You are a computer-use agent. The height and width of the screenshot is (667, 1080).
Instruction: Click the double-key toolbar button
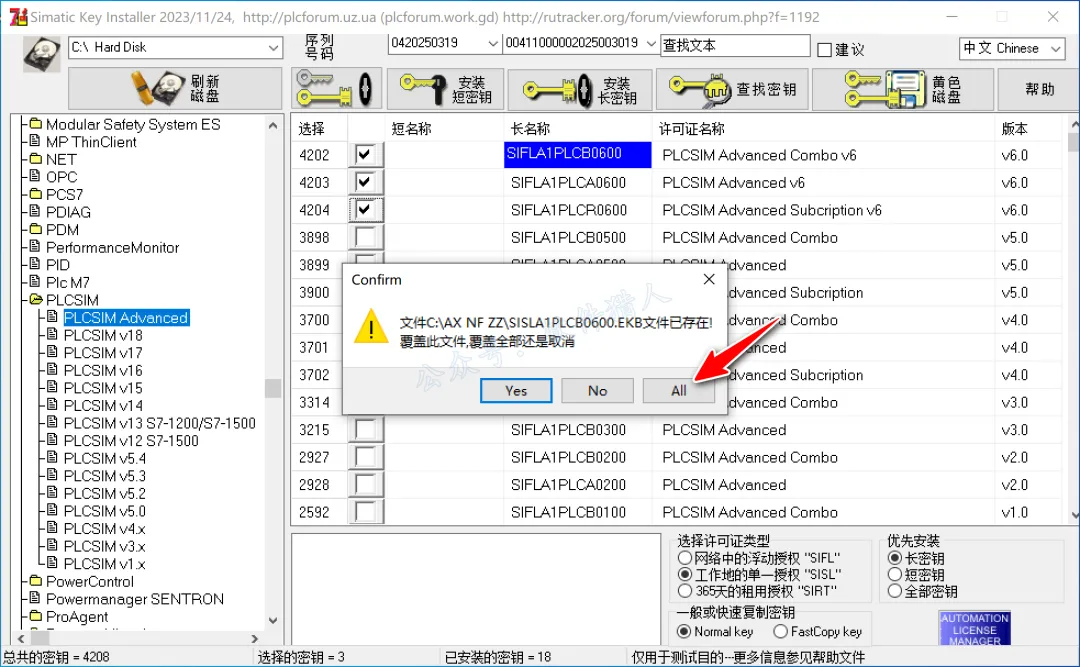pyautogui.click(x=336, y=89)
